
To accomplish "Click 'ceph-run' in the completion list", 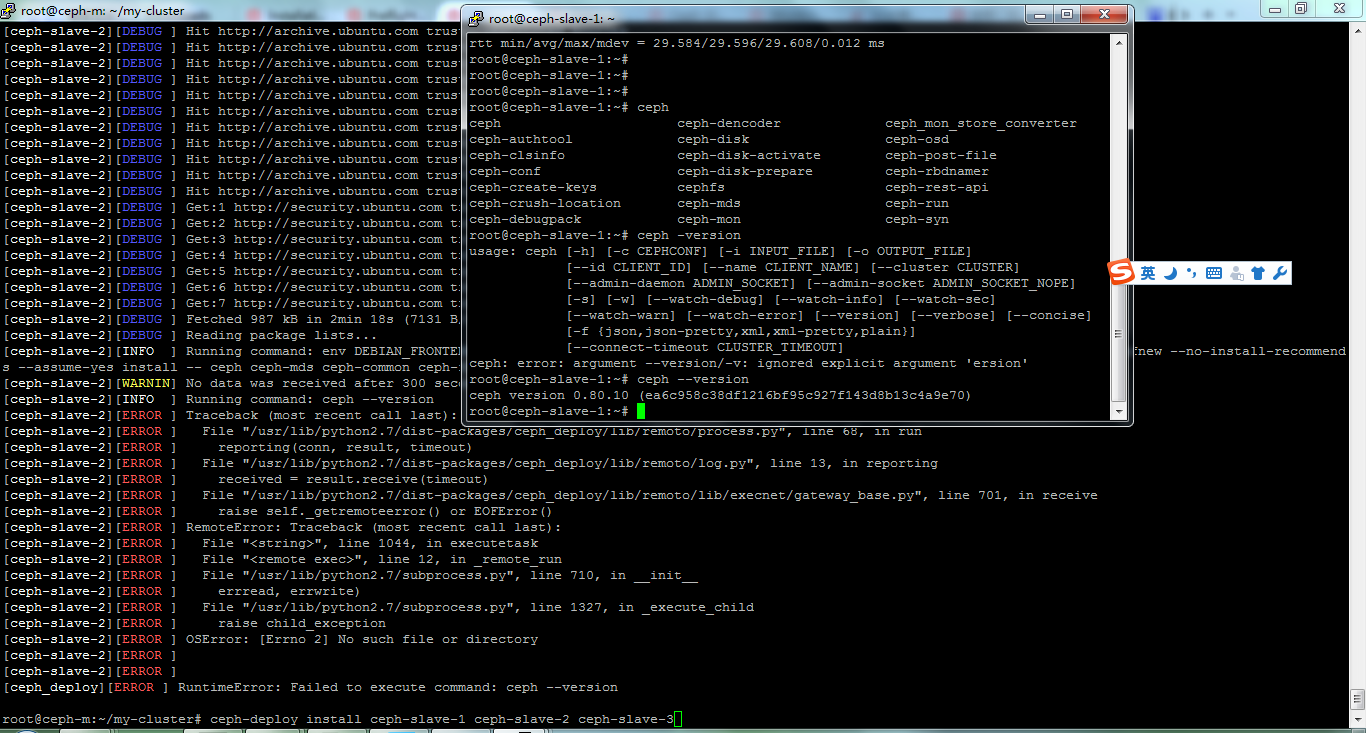I will tap(917, 203).
